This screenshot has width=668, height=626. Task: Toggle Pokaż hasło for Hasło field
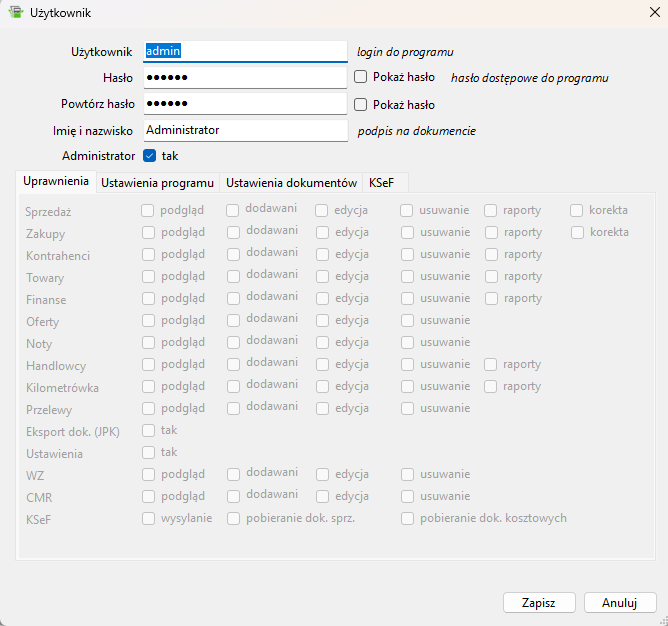point(361,76)
